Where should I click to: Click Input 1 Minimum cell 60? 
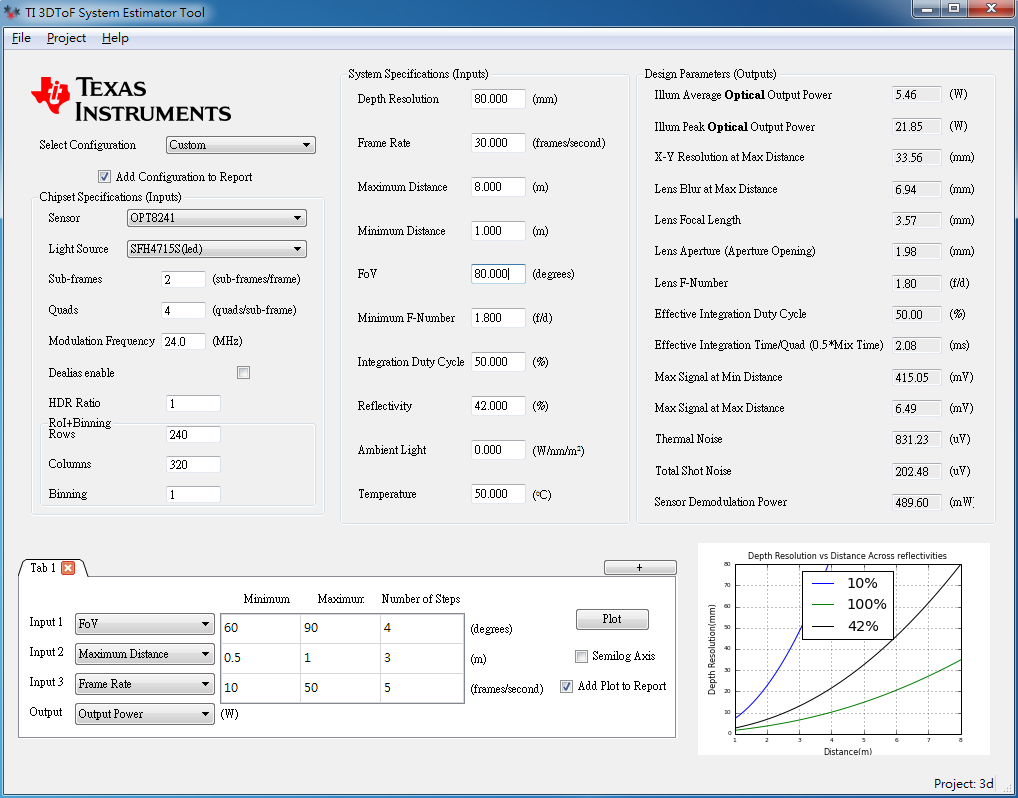[261, 628]
